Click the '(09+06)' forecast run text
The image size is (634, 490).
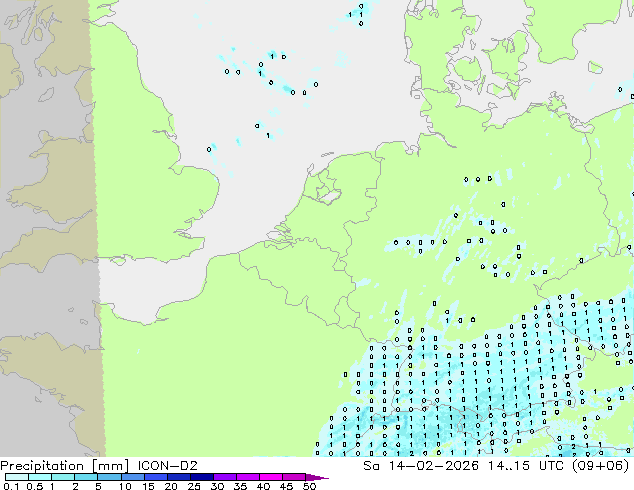[601, 466]
